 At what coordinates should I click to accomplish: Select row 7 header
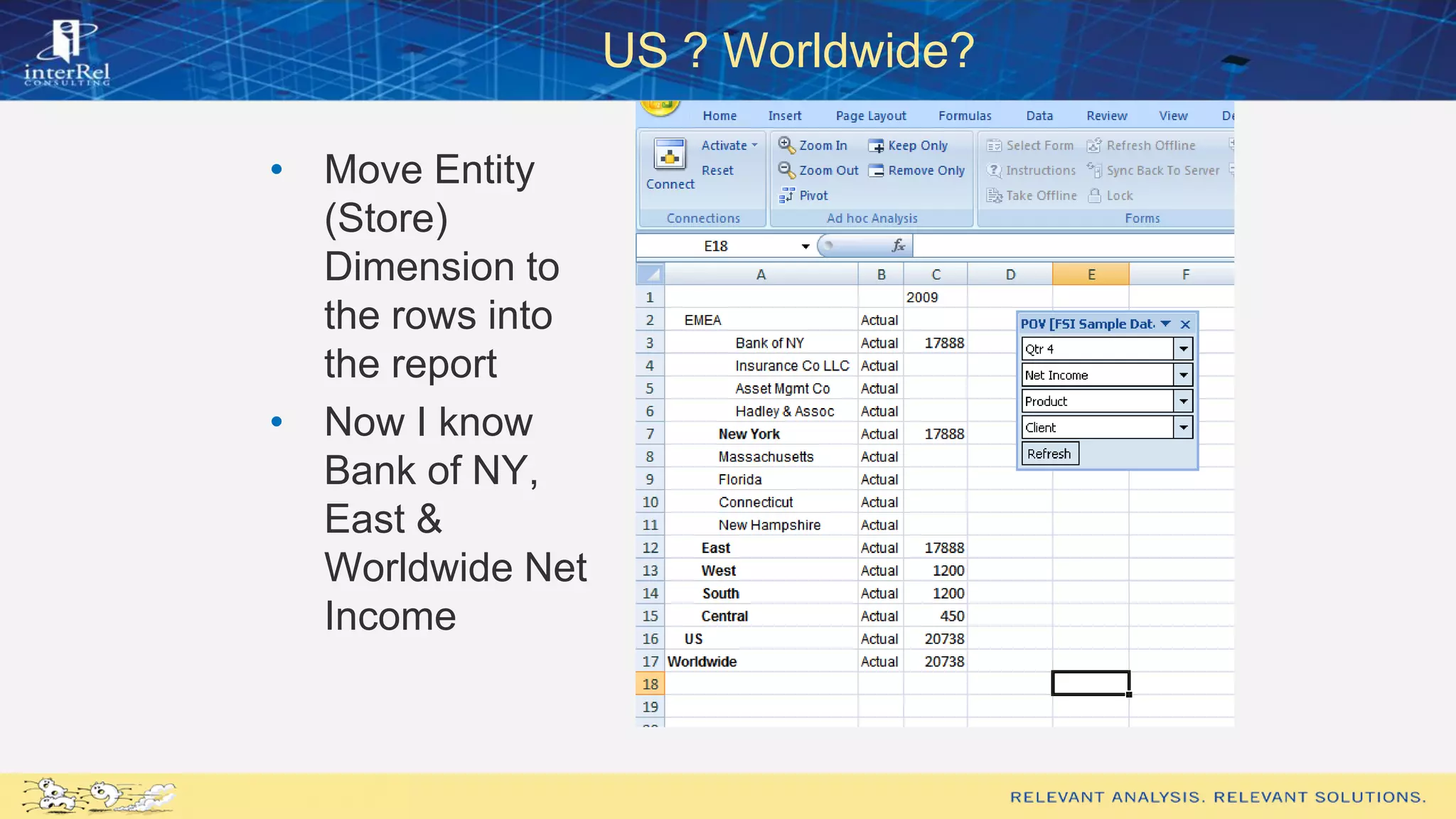650,434
